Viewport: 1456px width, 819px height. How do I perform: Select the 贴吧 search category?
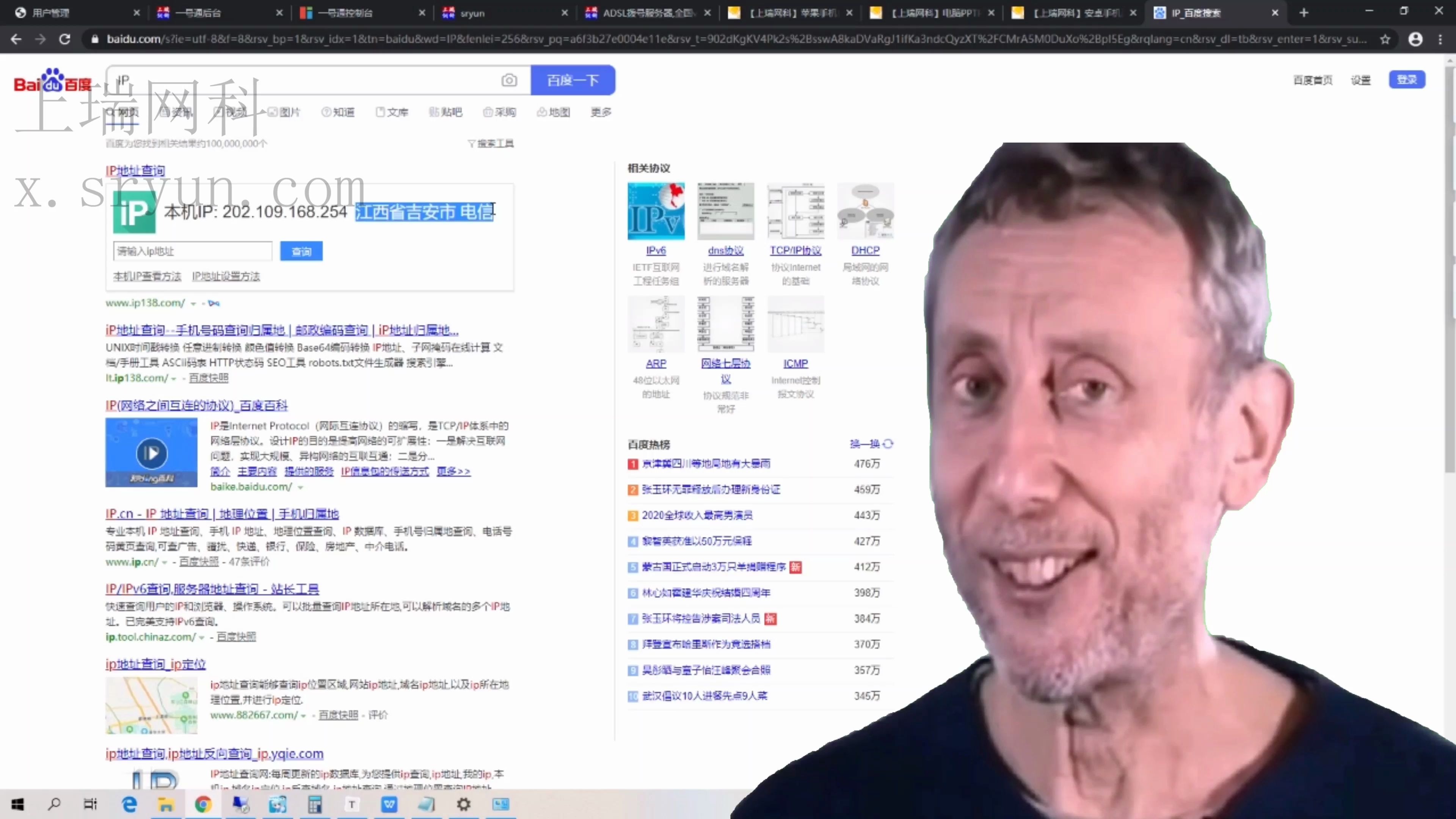click(x=446, y=112)
